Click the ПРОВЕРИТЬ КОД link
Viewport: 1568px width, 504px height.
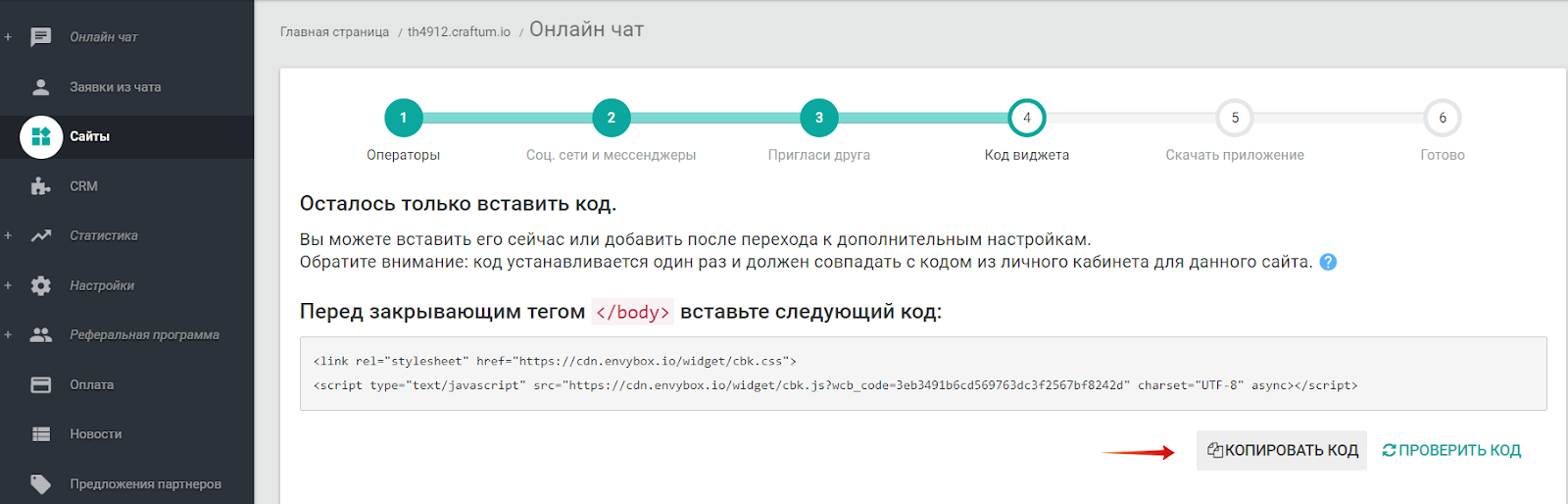pyautogui.click(x=1451, y=450)
